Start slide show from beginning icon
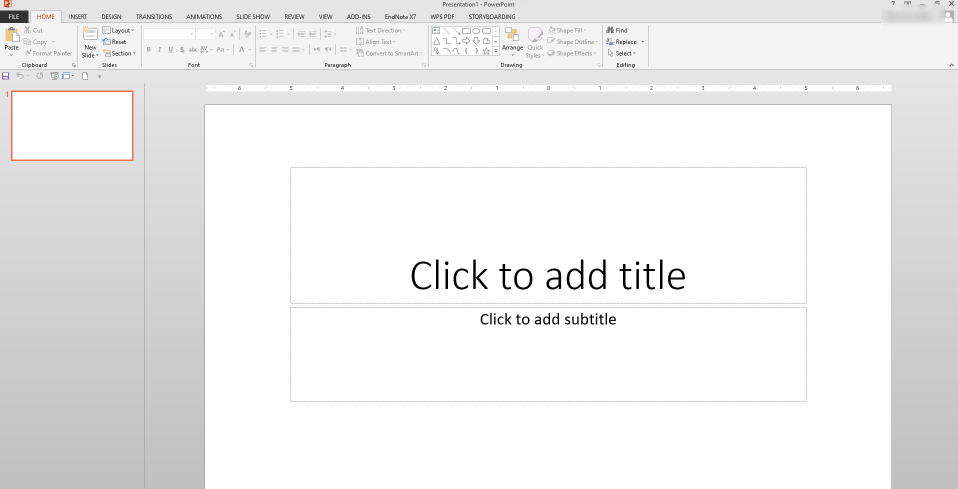Screen dimensions: 958x489 (x=54, y=76)
